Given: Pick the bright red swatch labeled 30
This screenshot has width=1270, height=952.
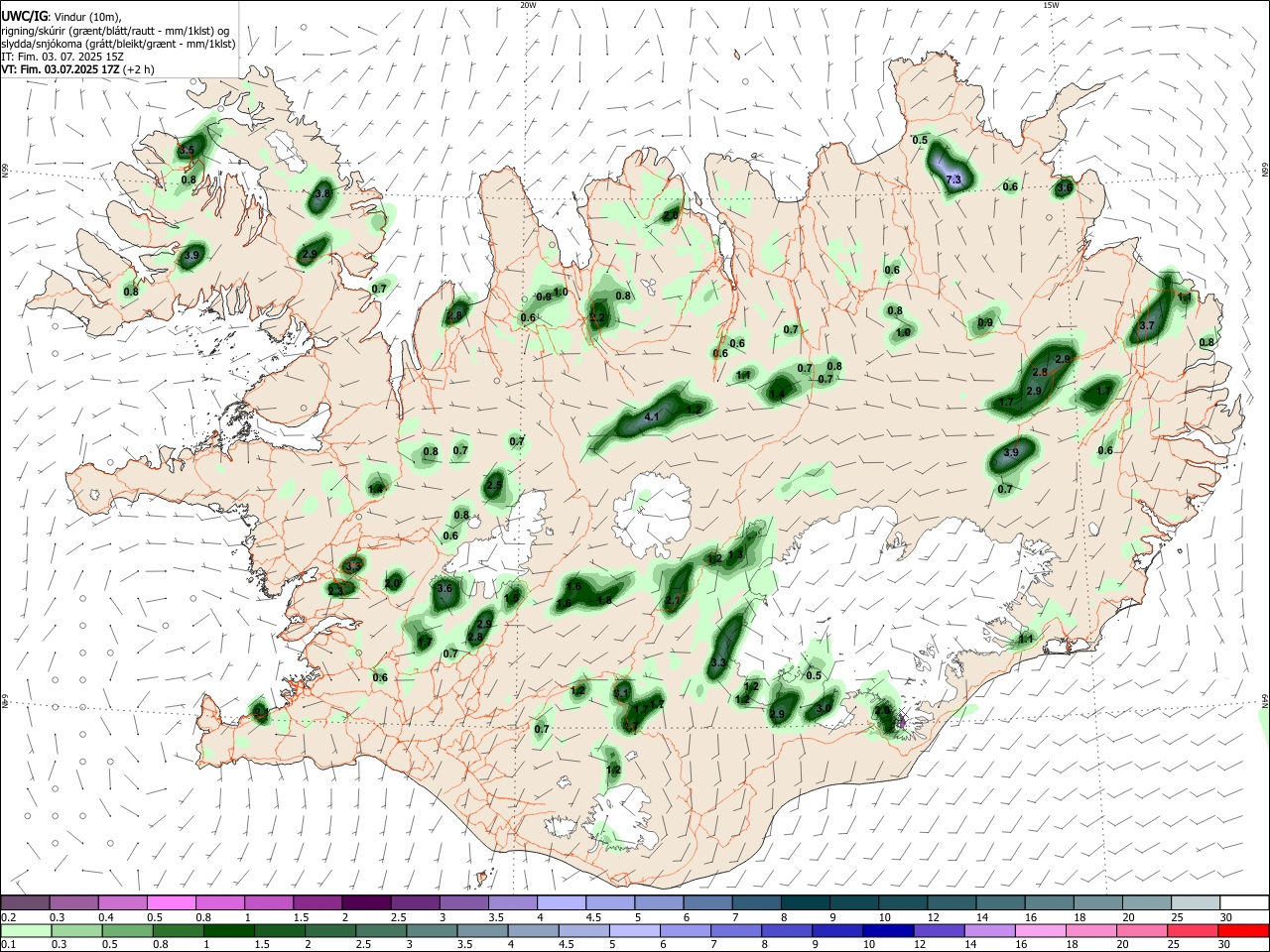Looking at the screenshot, I should 1242,931.
